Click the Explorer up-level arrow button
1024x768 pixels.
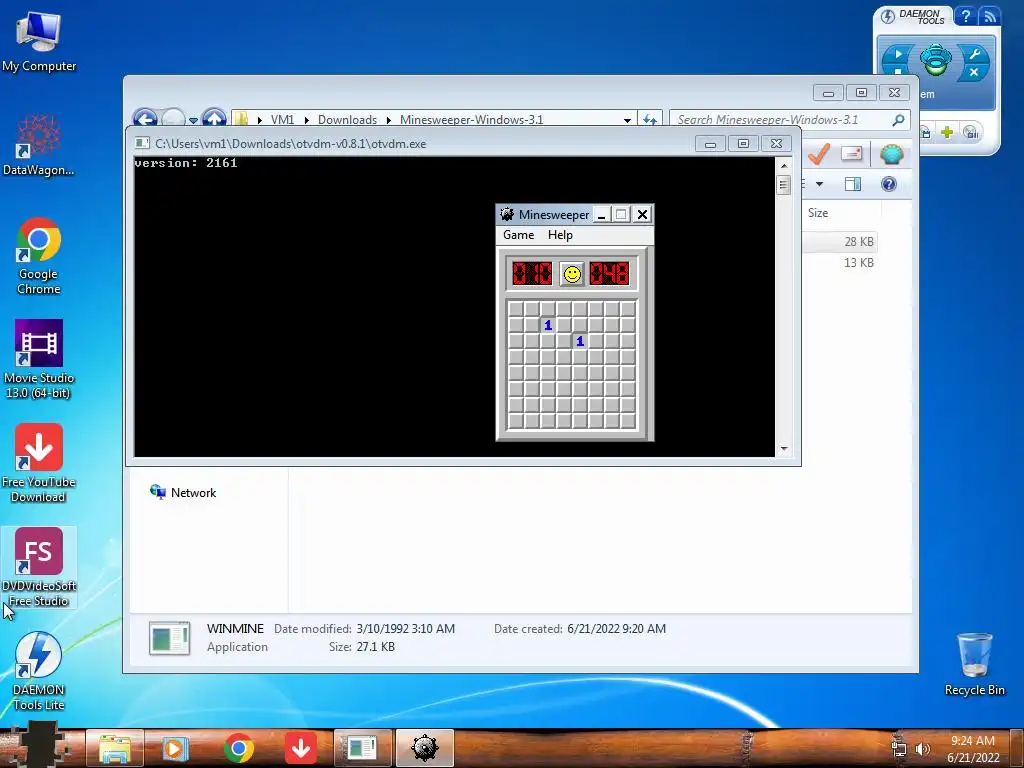(214, 118)
